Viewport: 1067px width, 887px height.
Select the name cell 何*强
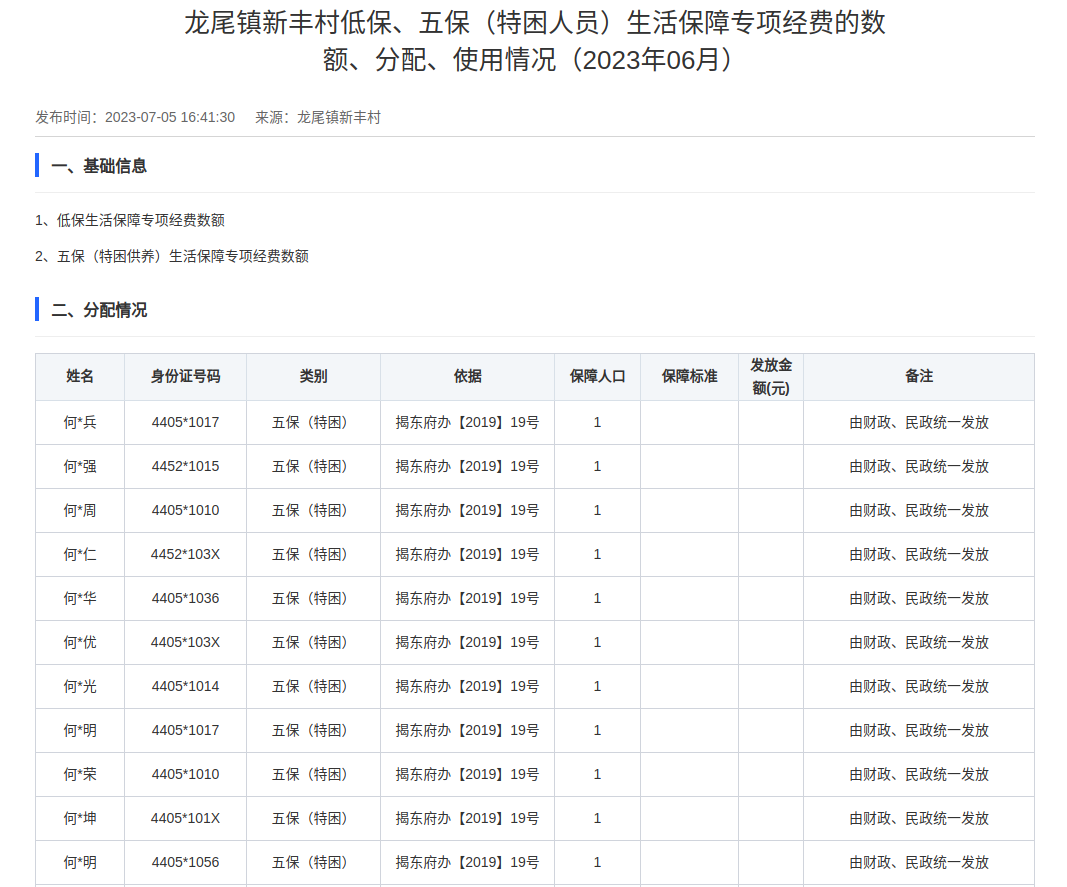(x=80, y=466)
